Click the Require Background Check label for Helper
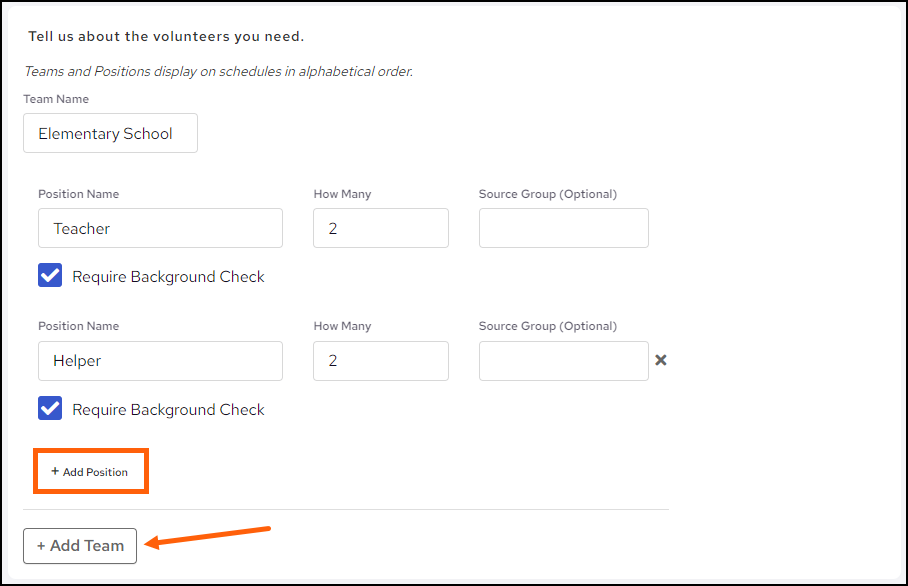 [x=168, y=410]
